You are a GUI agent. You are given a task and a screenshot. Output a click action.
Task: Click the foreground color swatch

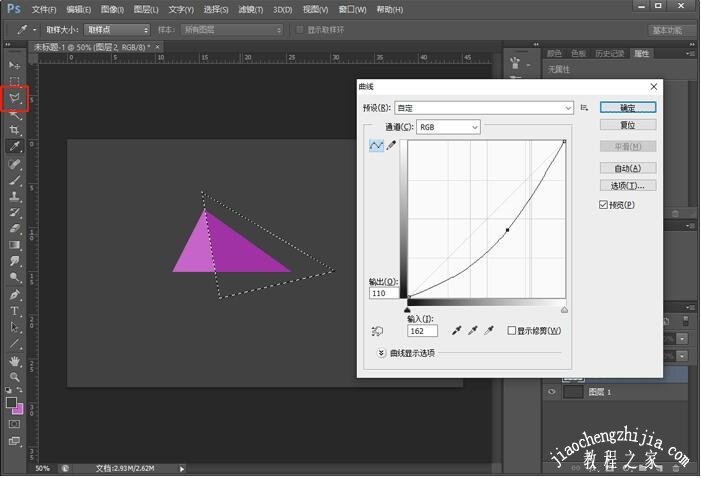point(11,403)
